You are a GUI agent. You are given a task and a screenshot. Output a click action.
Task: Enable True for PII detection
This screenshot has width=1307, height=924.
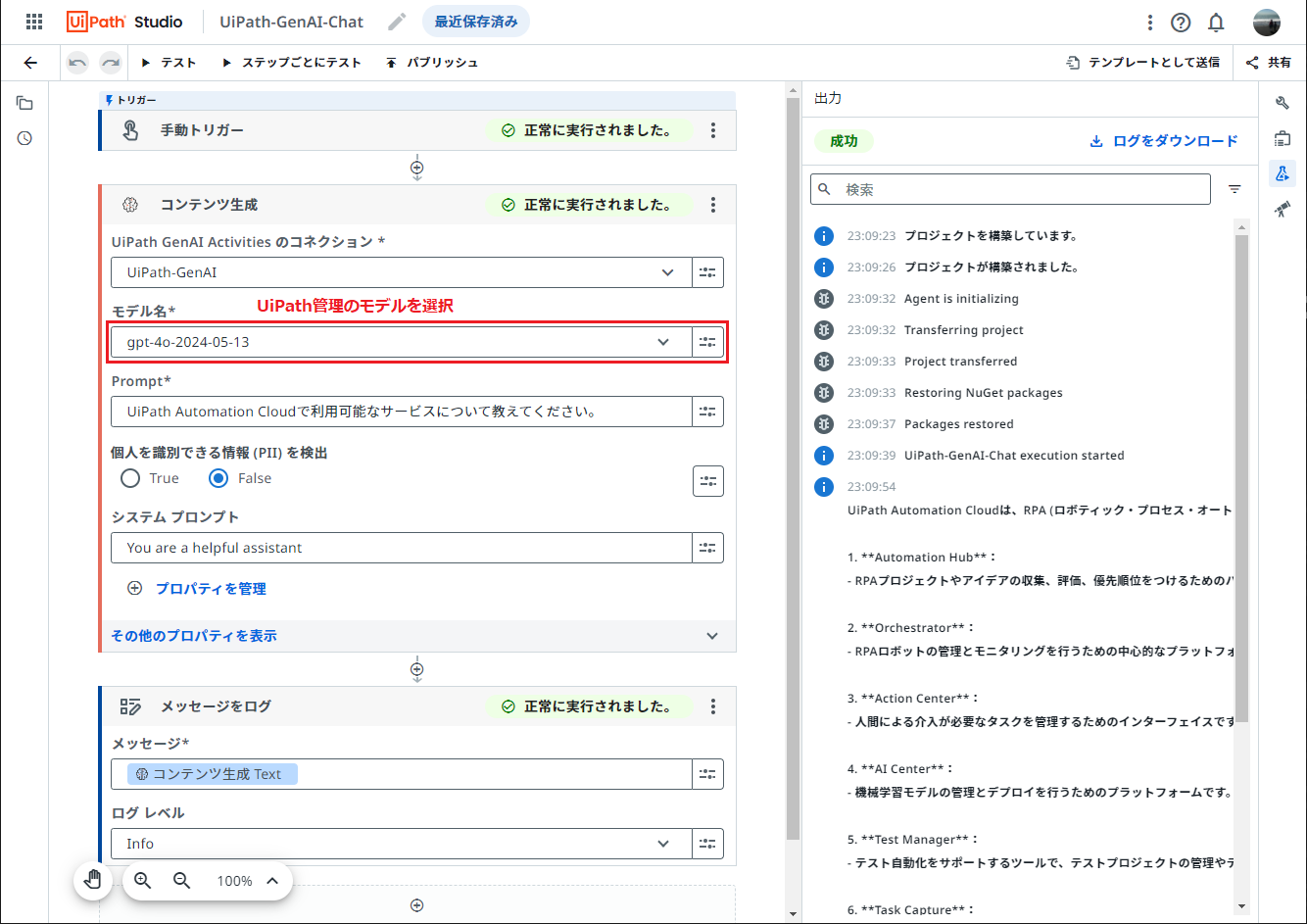128,478
